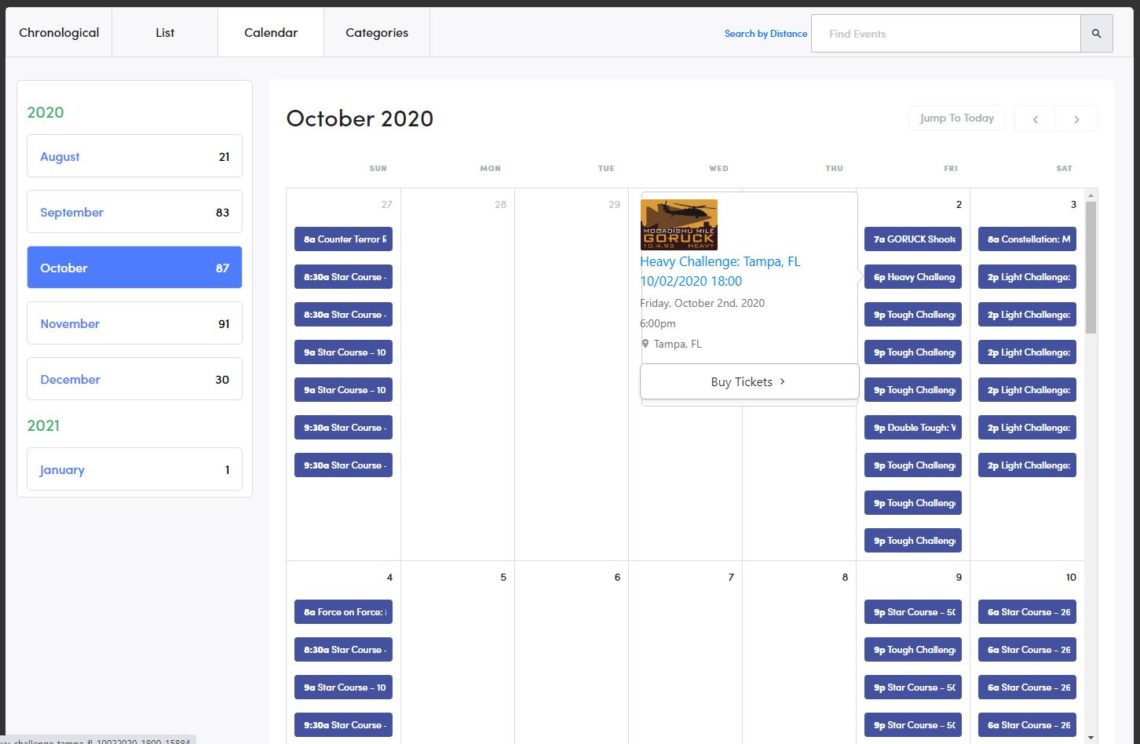1140x744 pixels.
Task: Click the calendar scrollbar up arrow
Action: 1091,196
